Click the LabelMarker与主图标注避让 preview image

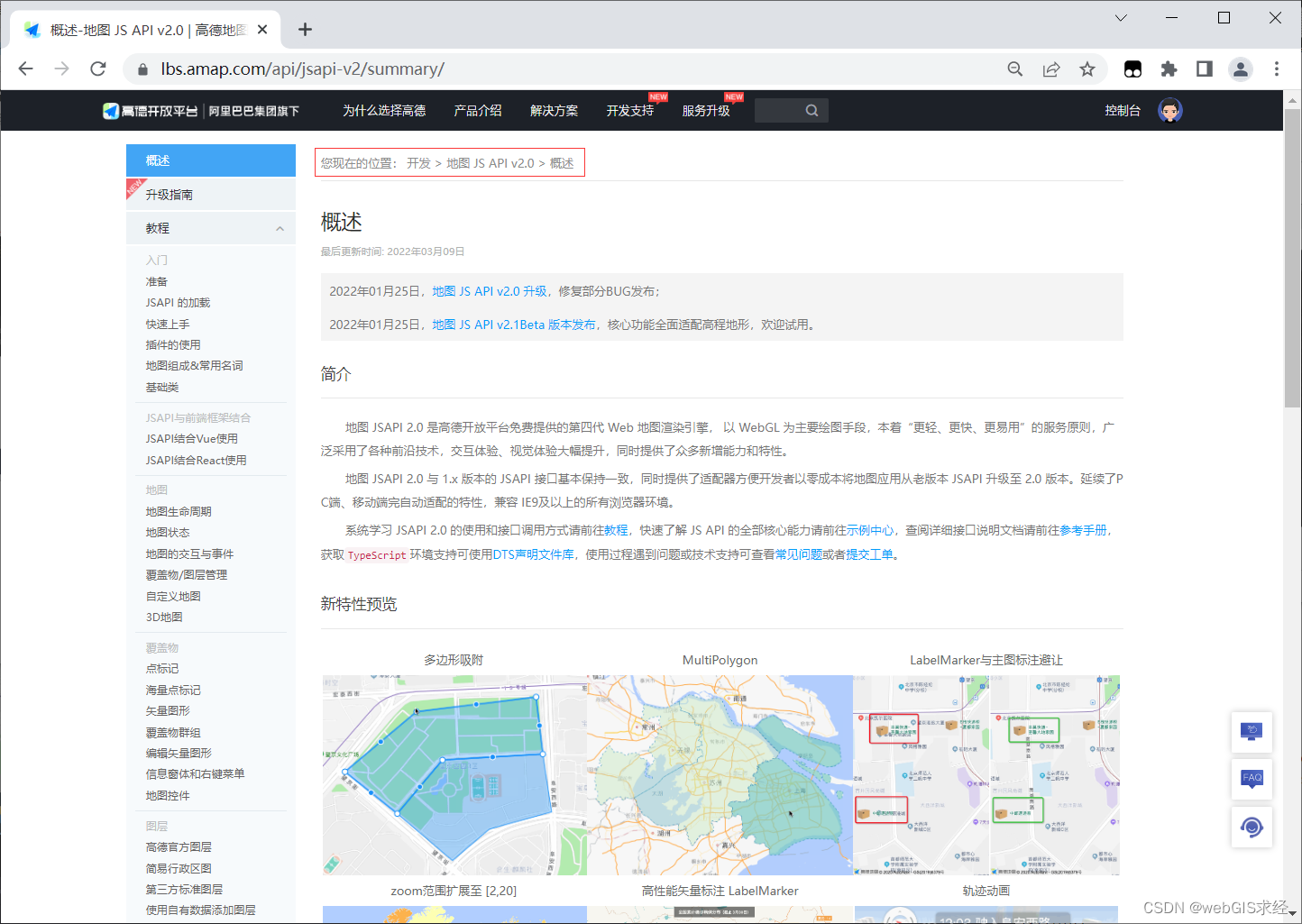986,775
